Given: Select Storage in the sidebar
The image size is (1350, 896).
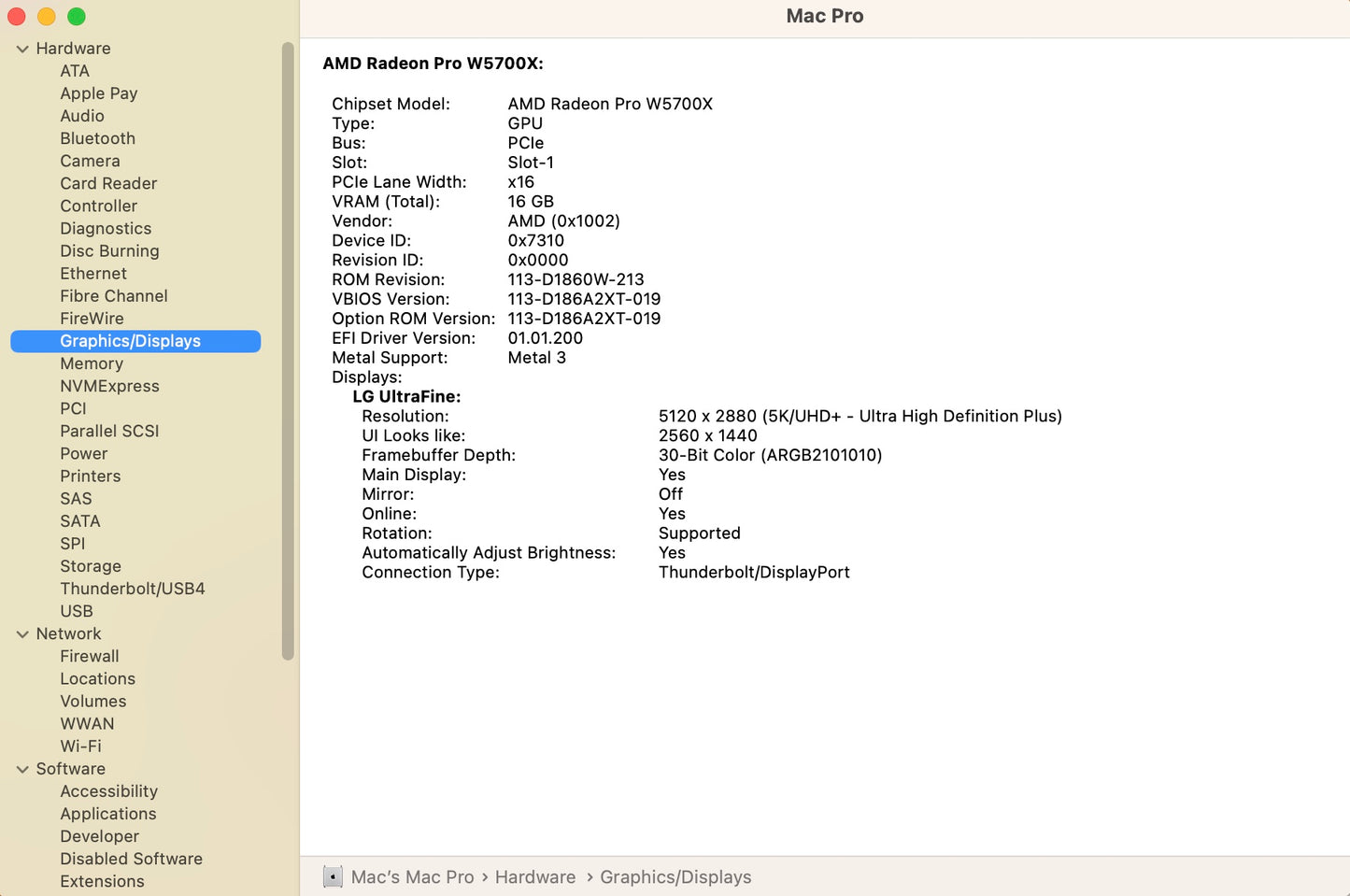Looking at the screenshot, I should (x=91, y=566).
